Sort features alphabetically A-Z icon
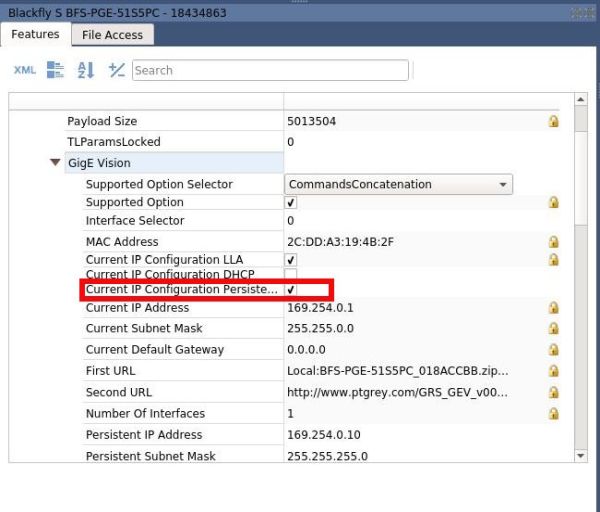 (86, 70)
